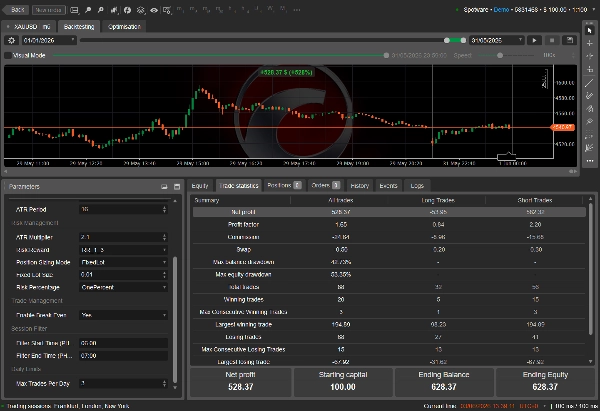
Task: Click the Filter Start Time input field
Action: (x=123, y=343)
